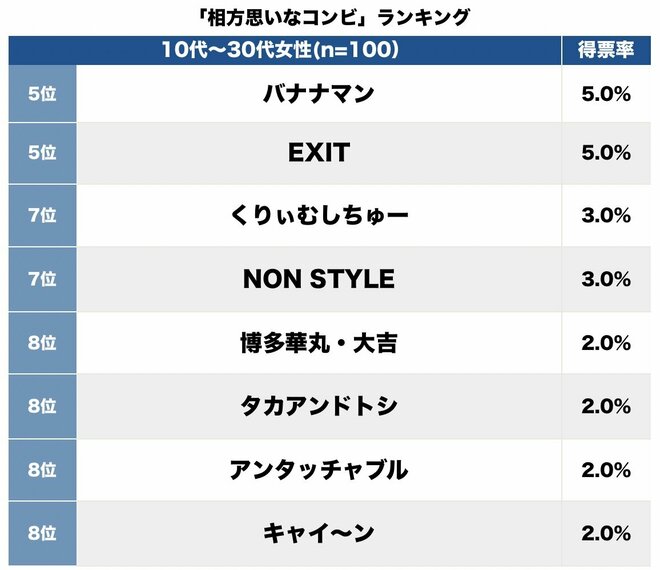Select the アンタッチャブル entry
660x570 pixels.
tap(319, 469)
